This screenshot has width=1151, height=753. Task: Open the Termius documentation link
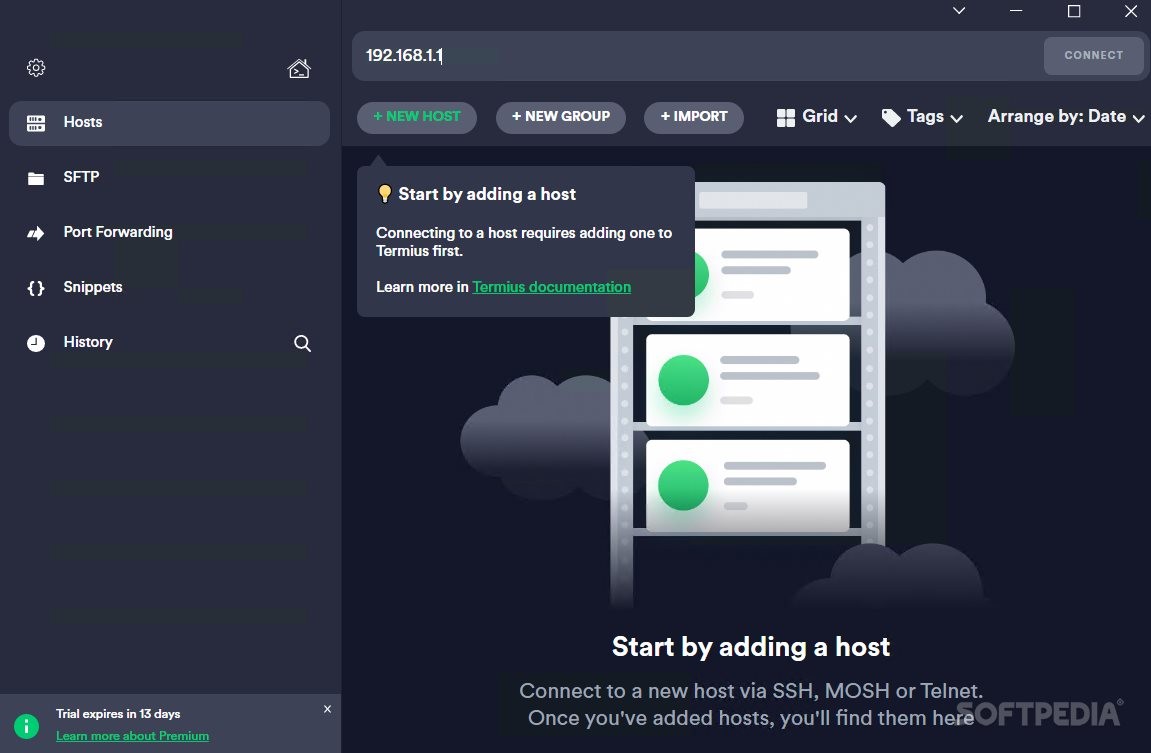pos(551,287)
